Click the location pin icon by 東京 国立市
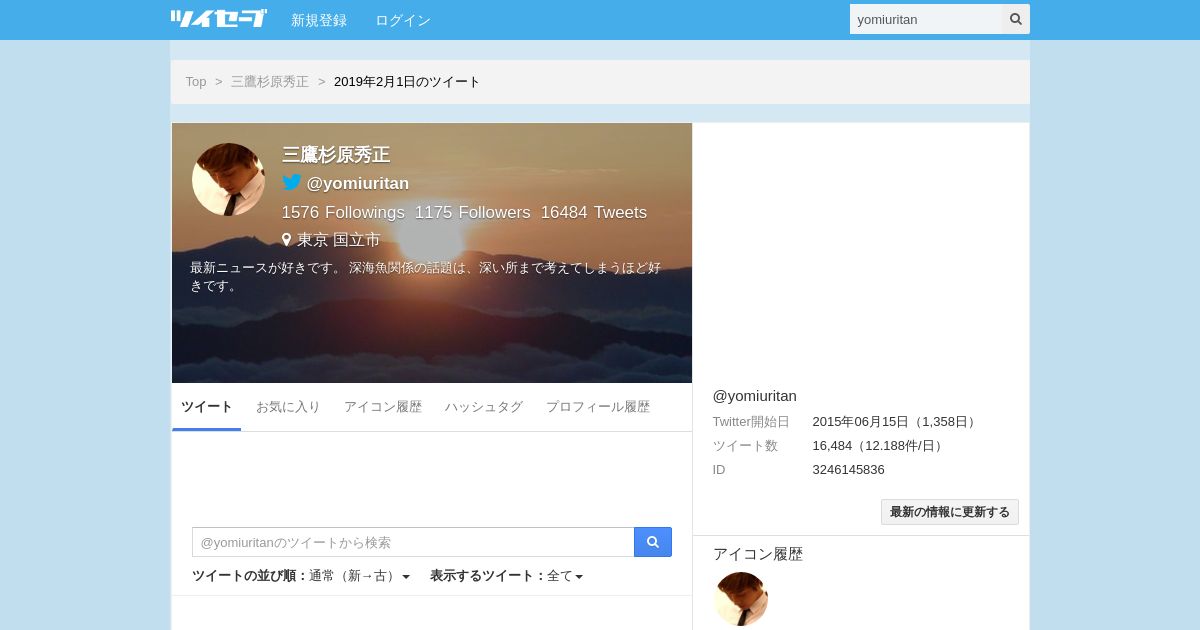The height and width of the screenshot is (630, 1200). point(286,240)
